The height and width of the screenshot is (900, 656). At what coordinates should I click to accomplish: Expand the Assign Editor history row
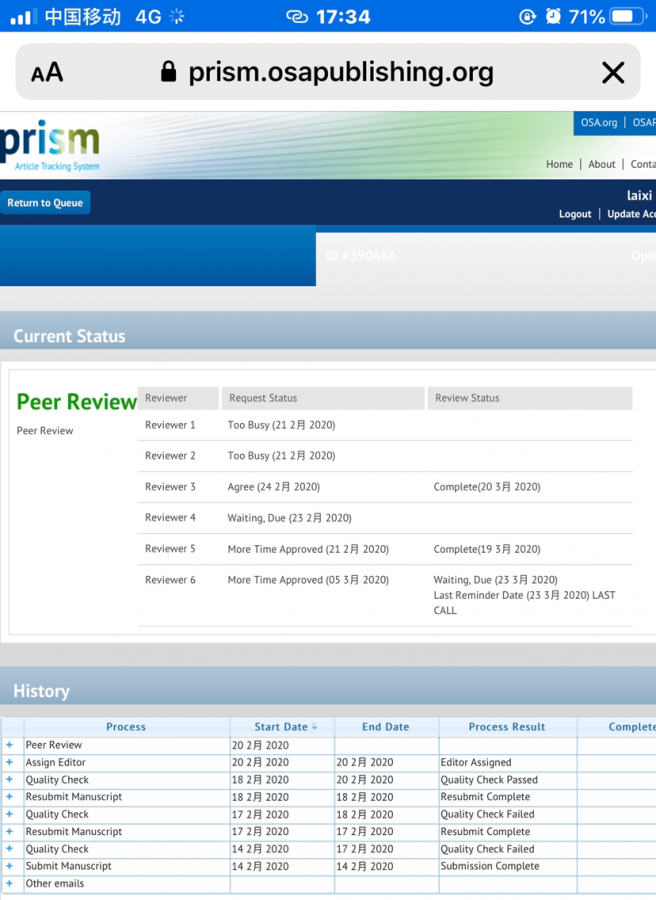10,762
